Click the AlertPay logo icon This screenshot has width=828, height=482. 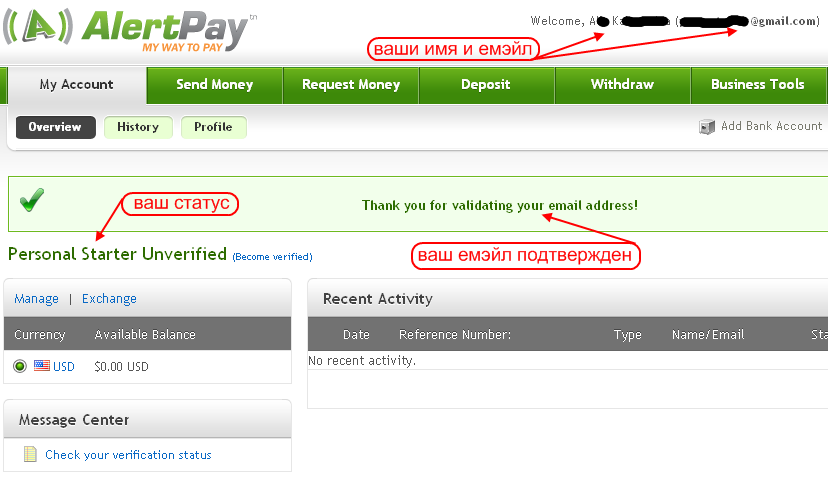[x=38, y=26]
